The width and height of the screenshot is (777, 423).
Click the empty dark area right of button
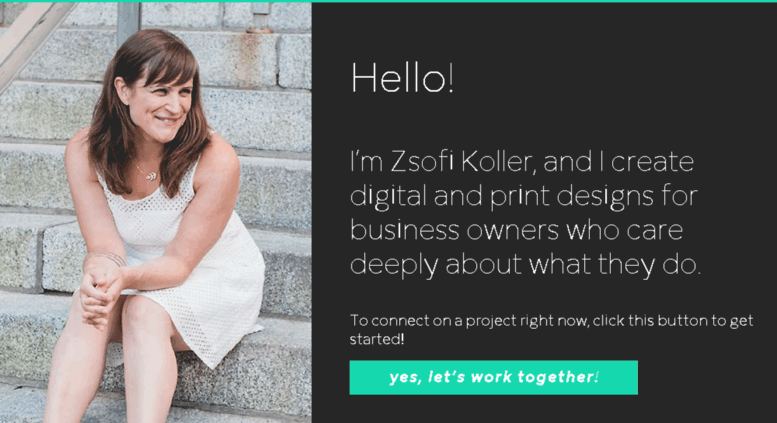tap(706, 377)
